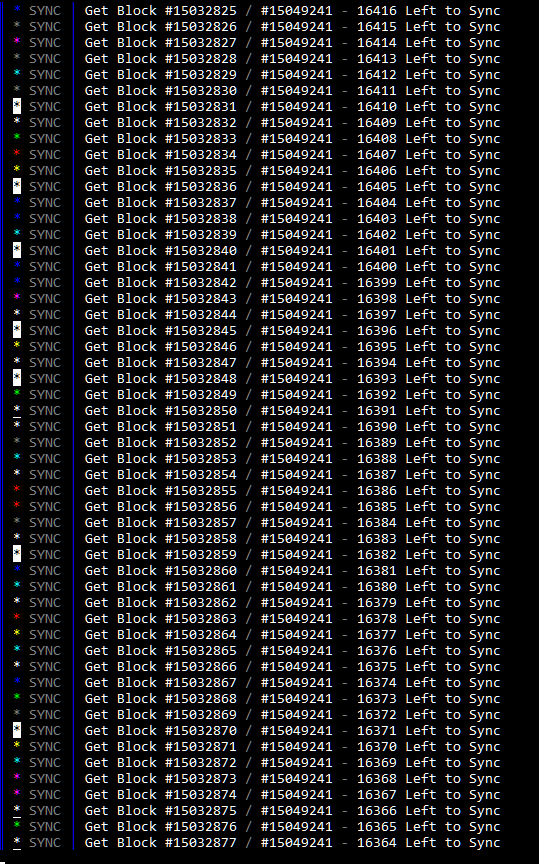This screenshot has height=864, width=539.
Task: Select "16400 Left to Sync" text
Action: click(x=428, y=266)
